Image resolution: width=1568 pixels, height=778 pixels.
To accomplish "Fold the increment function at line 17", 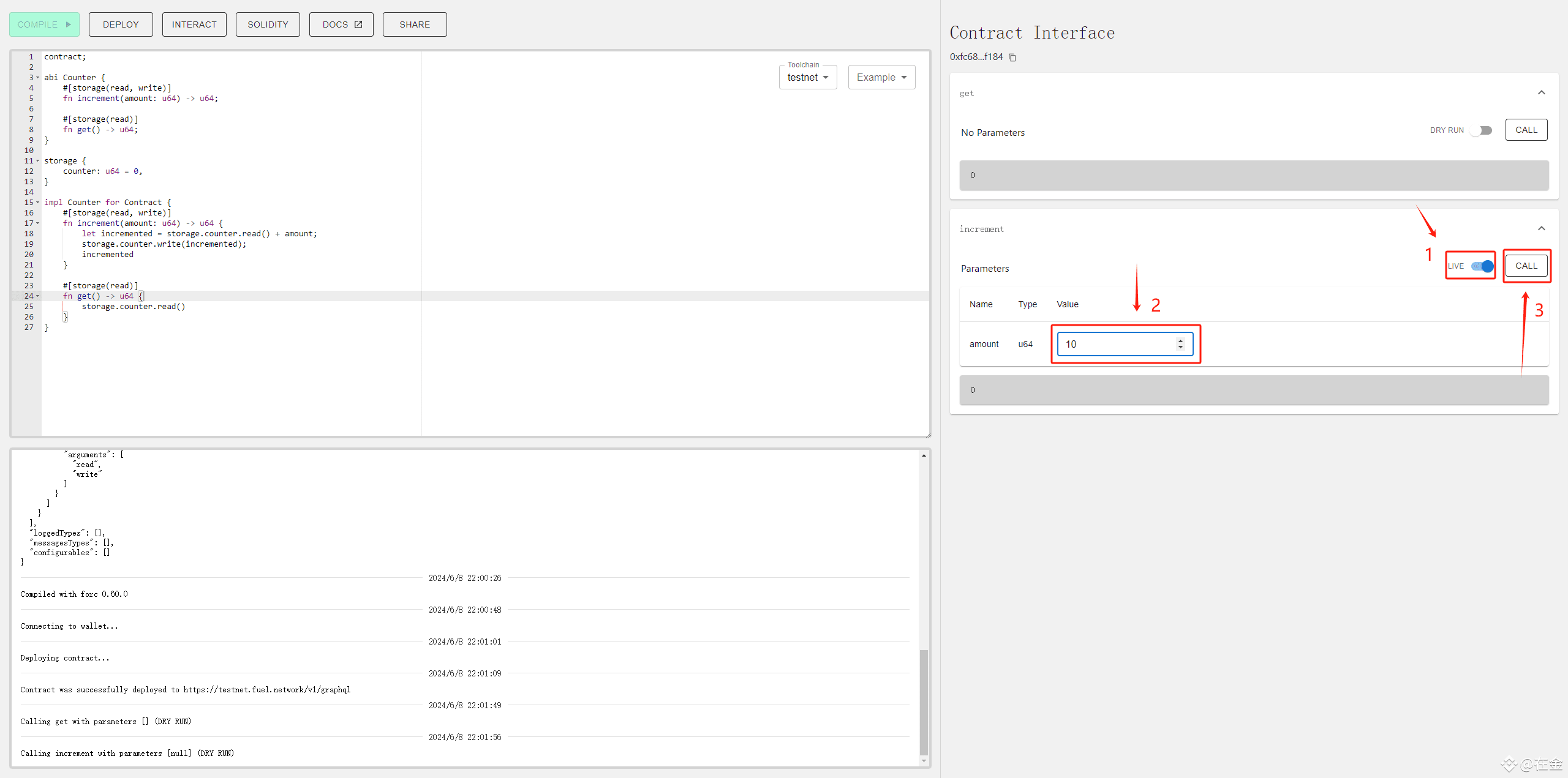I will pos(38,223).
